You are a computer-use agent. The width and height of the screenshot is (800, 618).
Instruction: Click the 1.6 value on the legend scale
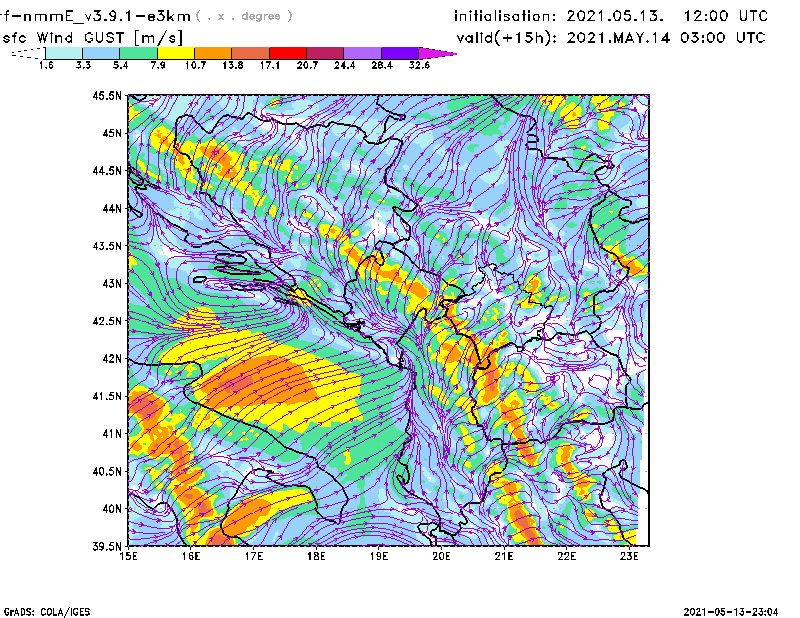tap(46, 65)
